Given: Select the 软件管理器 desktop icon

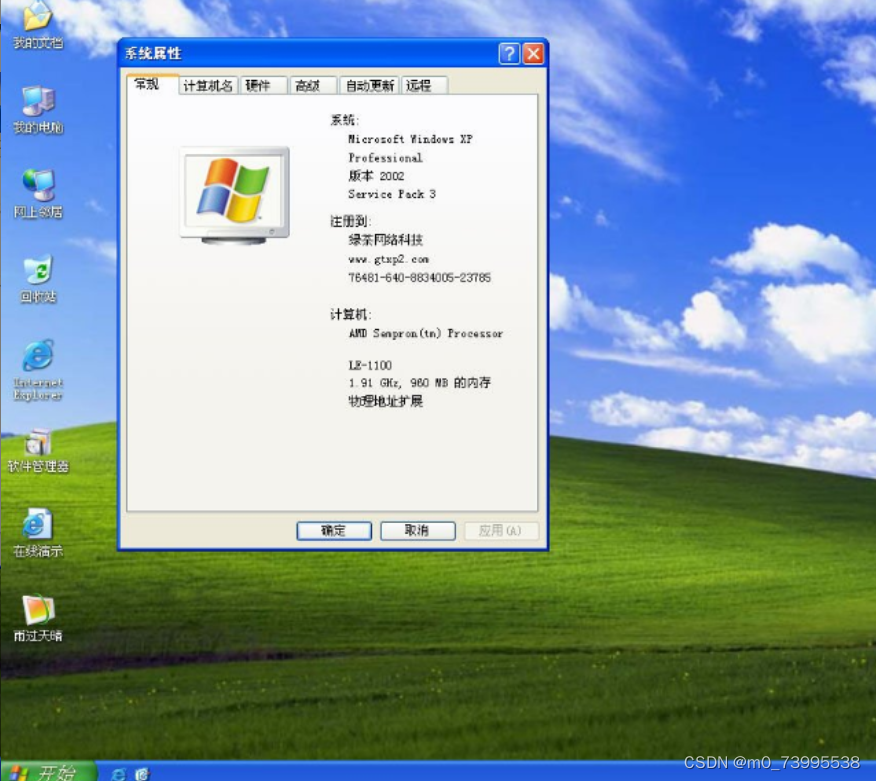Looking at the screenshot, I should tap(37, 450).
